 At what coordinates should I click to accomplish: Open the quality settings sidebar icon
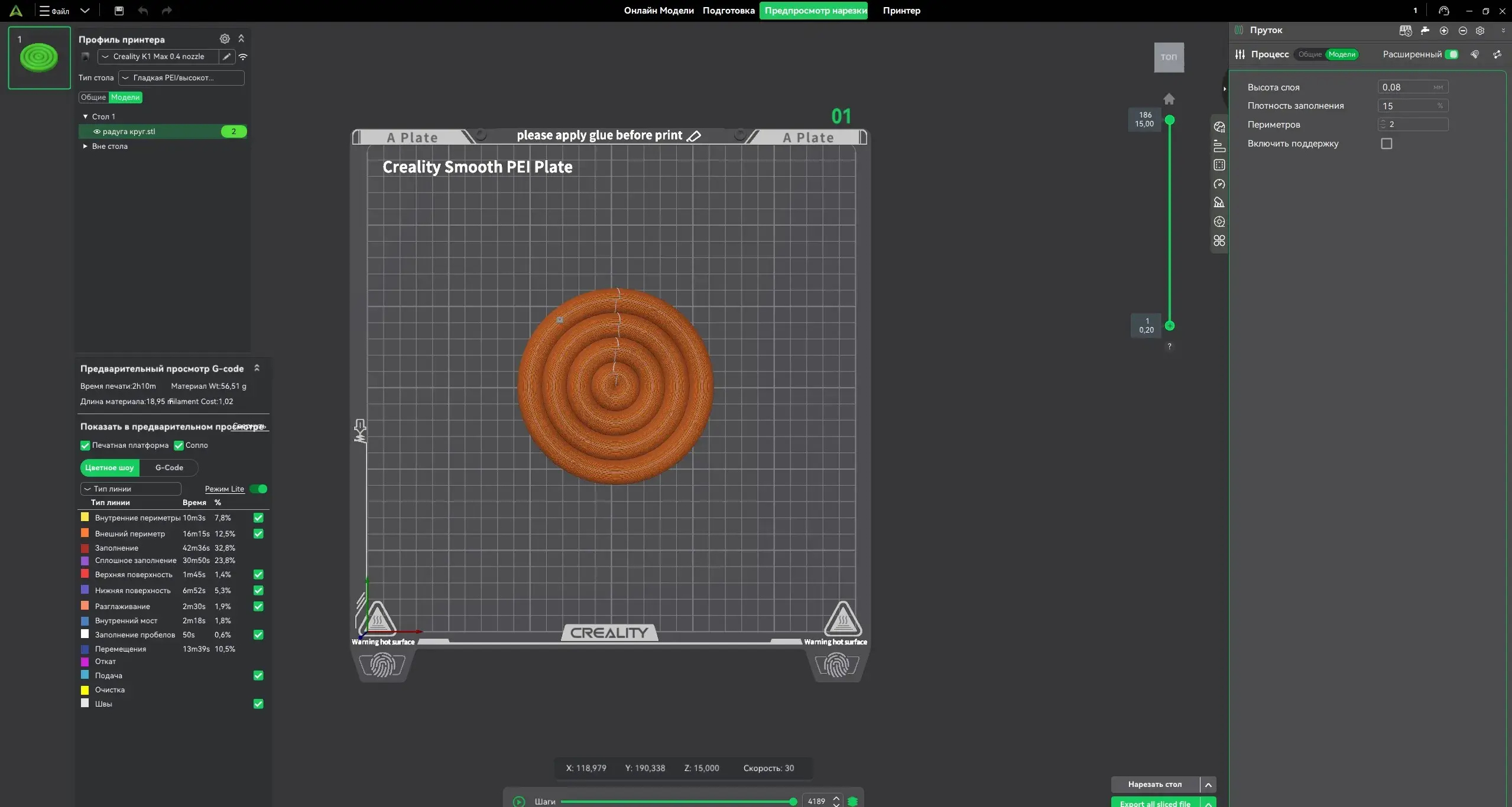coord(1219,127)
